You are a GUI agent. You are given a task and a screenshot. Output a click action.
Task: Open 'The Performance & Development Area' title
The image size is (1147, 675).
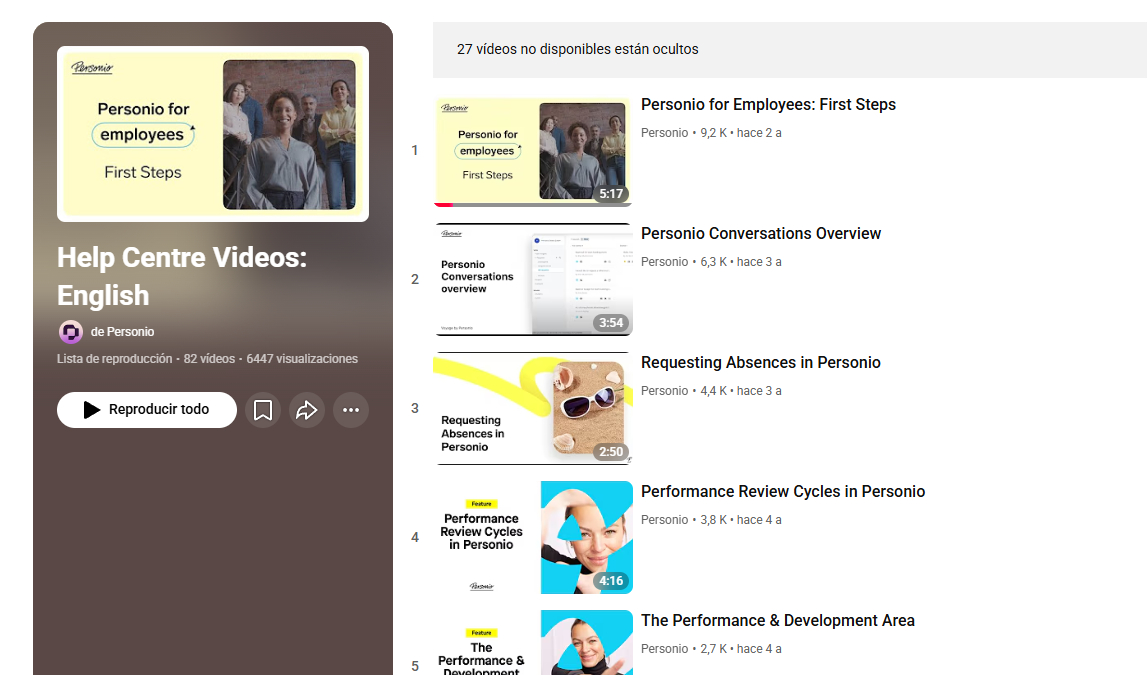[x=777, y=621]
